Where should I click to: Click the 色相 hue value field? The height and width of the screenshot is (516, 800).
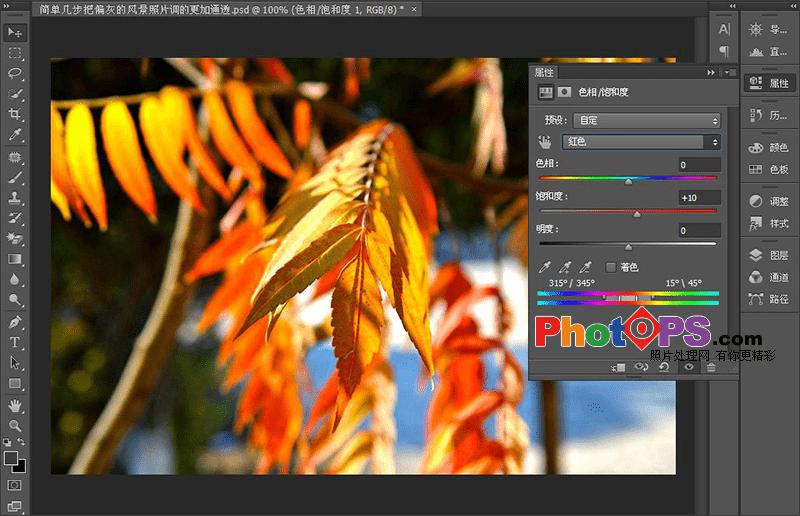pos(699,164)
